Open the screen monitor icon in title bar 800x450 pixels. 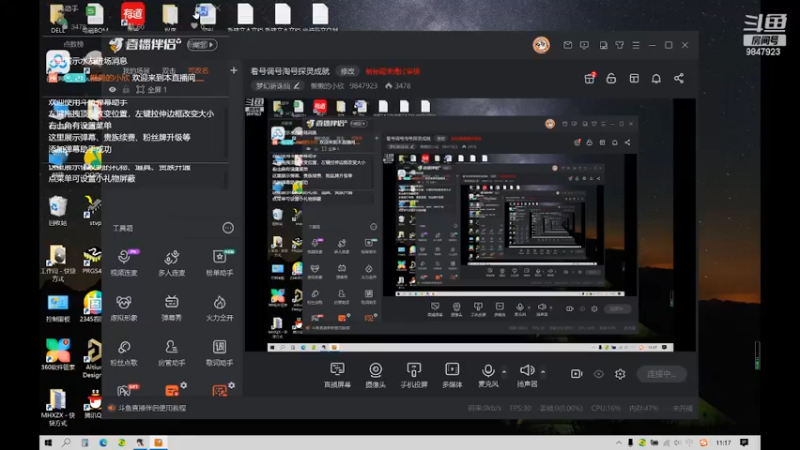[584, 45]
